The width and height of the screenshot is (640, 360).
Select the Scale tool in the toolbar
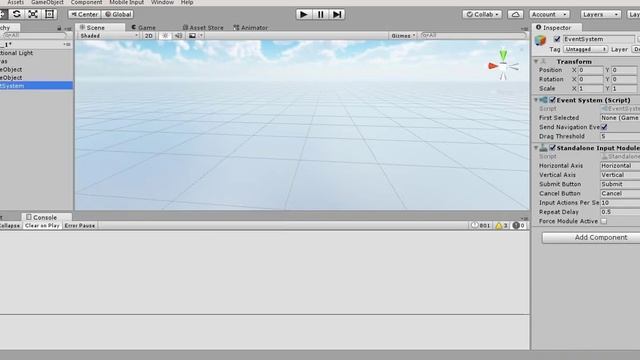pos(33,14)
